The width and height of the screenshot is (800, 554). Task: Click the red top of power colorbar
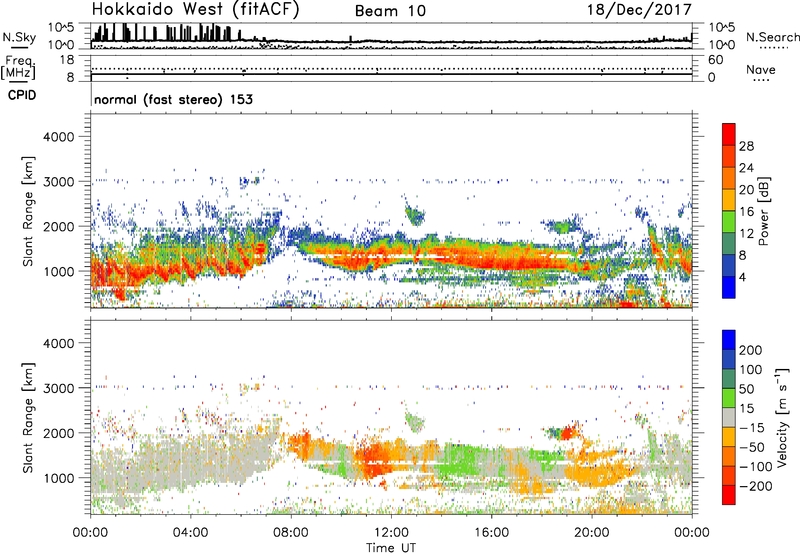[x=729, y=134]
